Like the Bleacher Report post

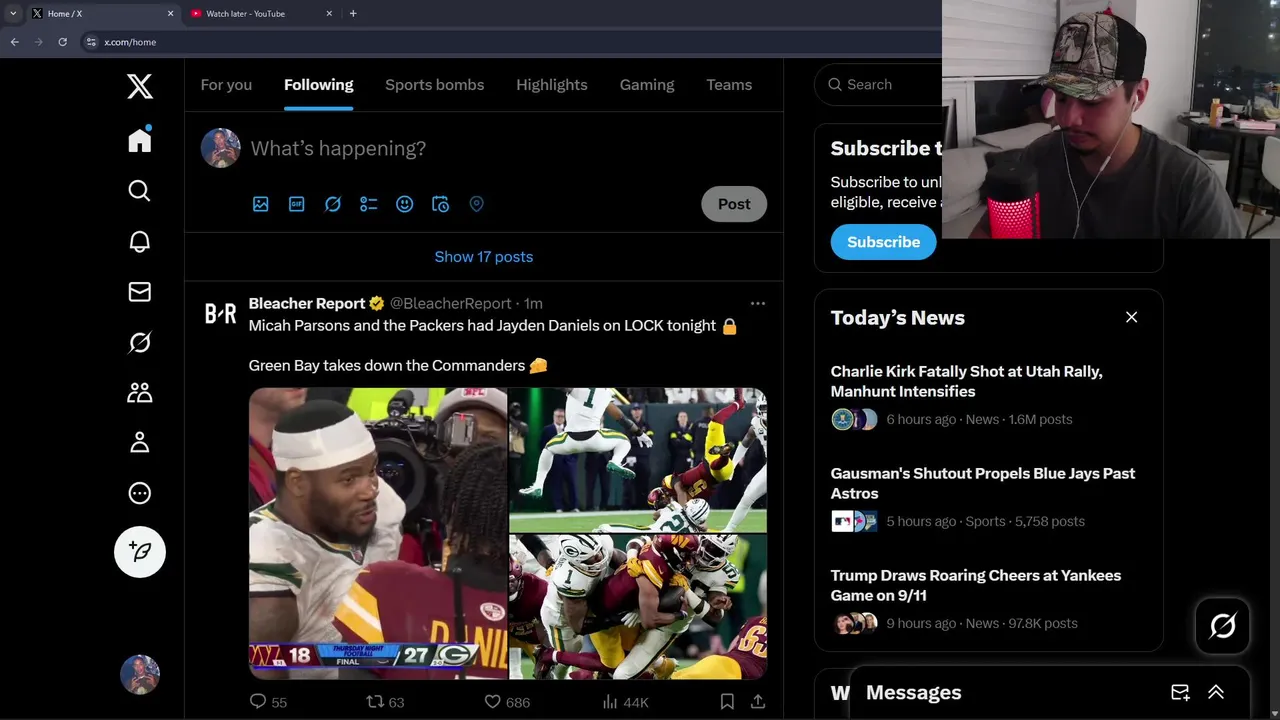[x=507, y=702]
